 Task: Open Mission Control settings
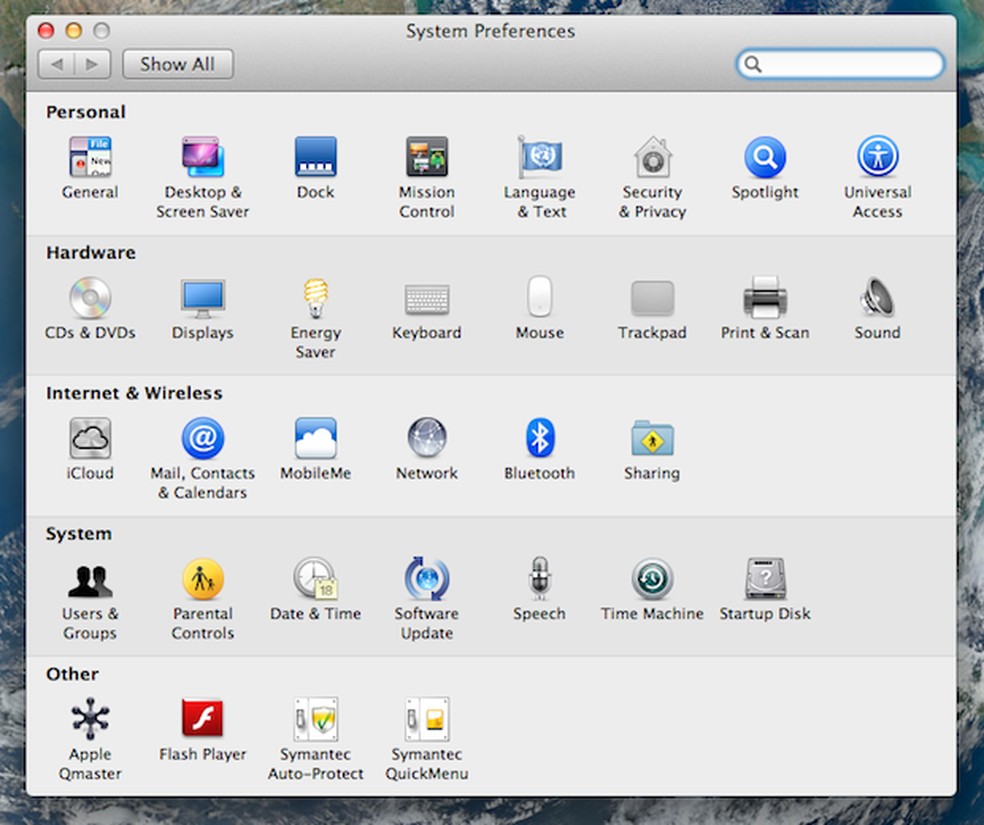[427, 157]
